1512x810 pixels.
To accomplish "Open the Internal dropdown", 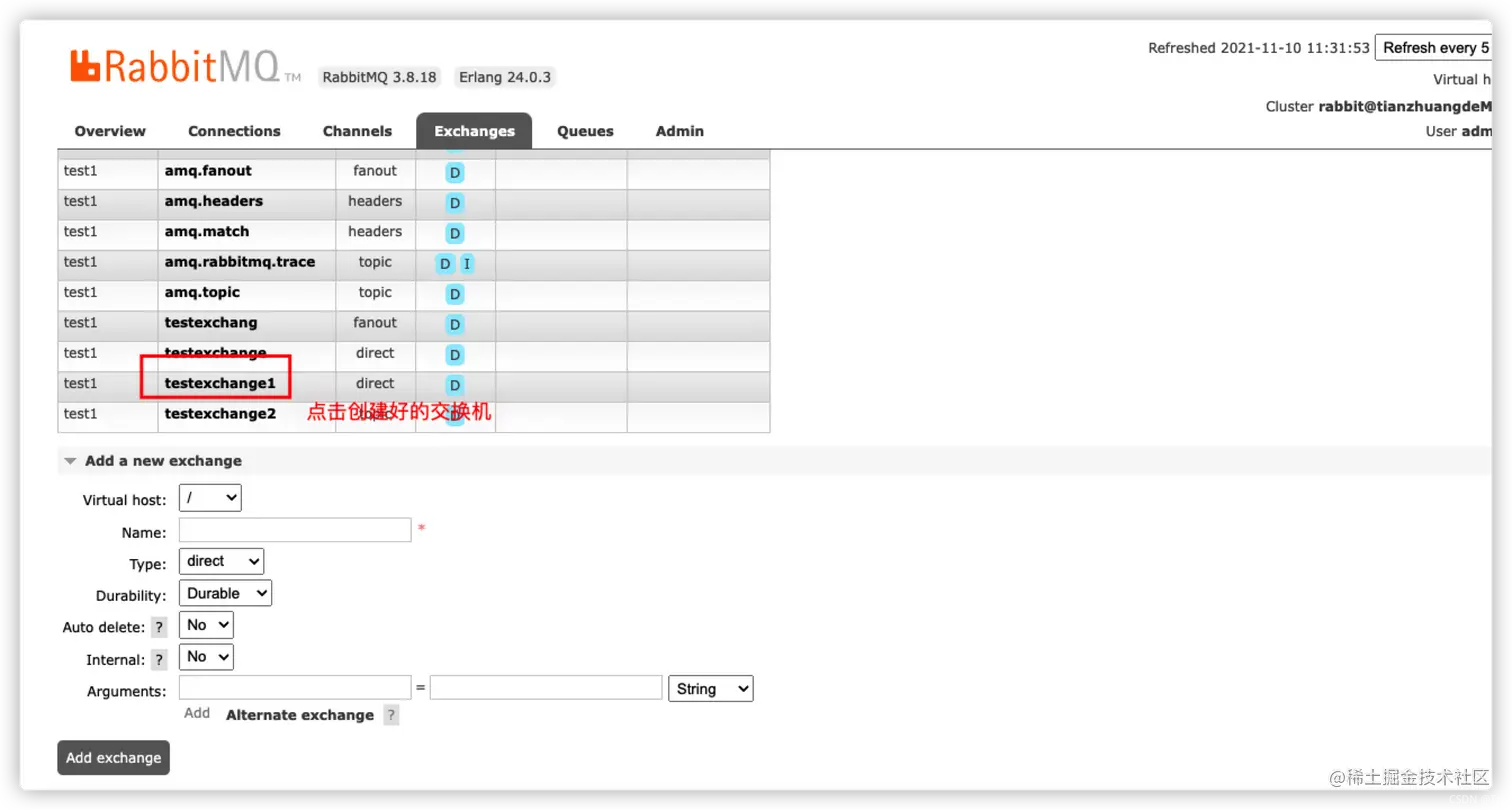I will pyautogui.click(x=206, y=657).
